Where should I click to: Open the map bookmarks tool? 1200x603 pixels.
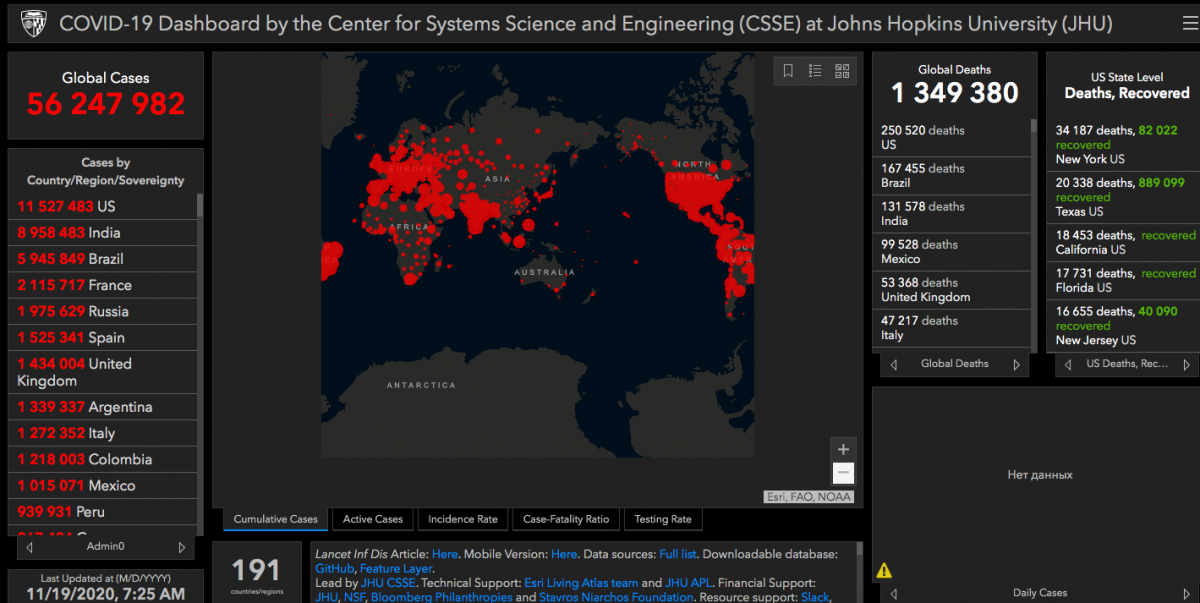click(788, 71)
